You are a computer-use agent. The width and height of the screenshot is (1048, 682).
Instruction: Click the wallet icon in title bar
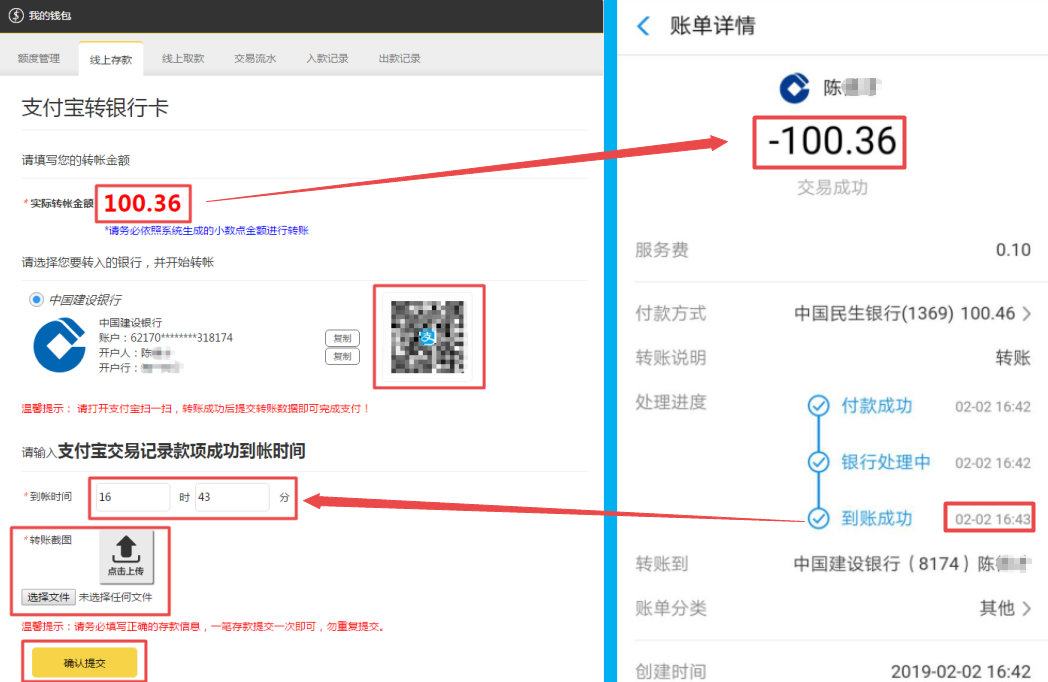click(15, 16)
